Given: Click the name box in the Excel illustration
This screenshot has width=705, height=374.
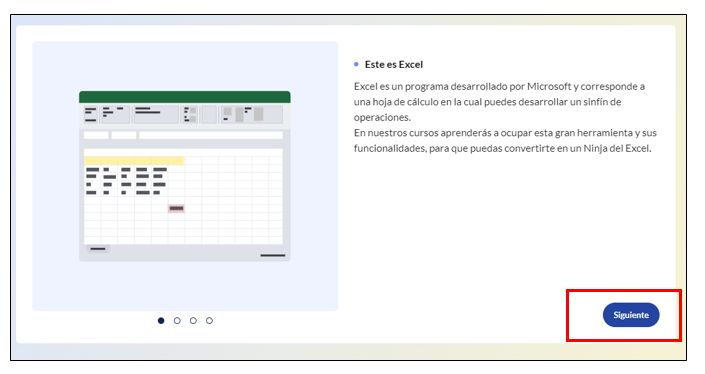Looking at the screenshot, I should (x=96, y=135).
